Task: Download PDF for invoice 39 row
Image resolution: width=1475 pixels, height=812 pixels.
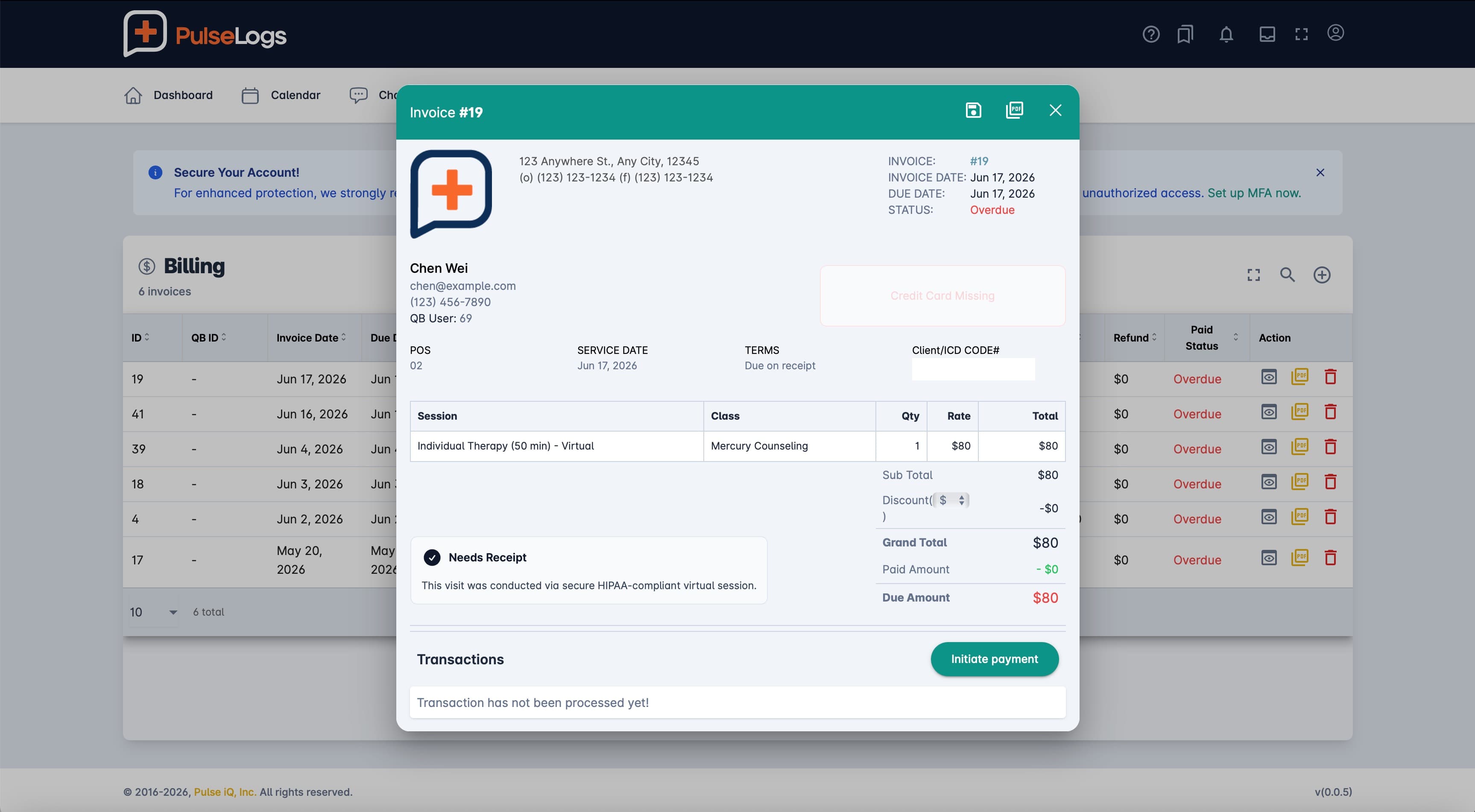Action: pos(1300,446)
